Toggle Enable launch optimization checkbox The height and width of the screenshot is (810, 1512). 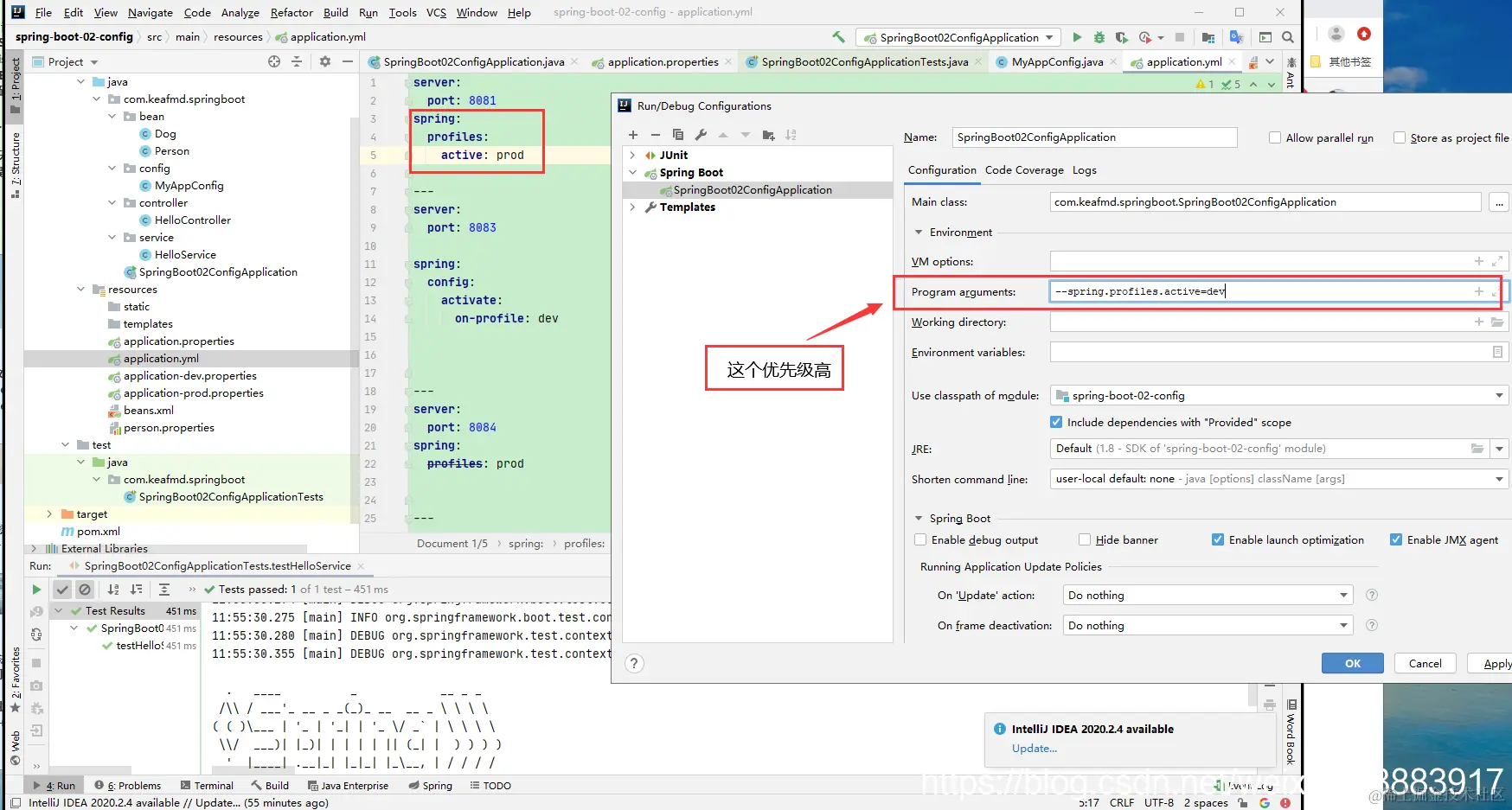[1218, 539]
